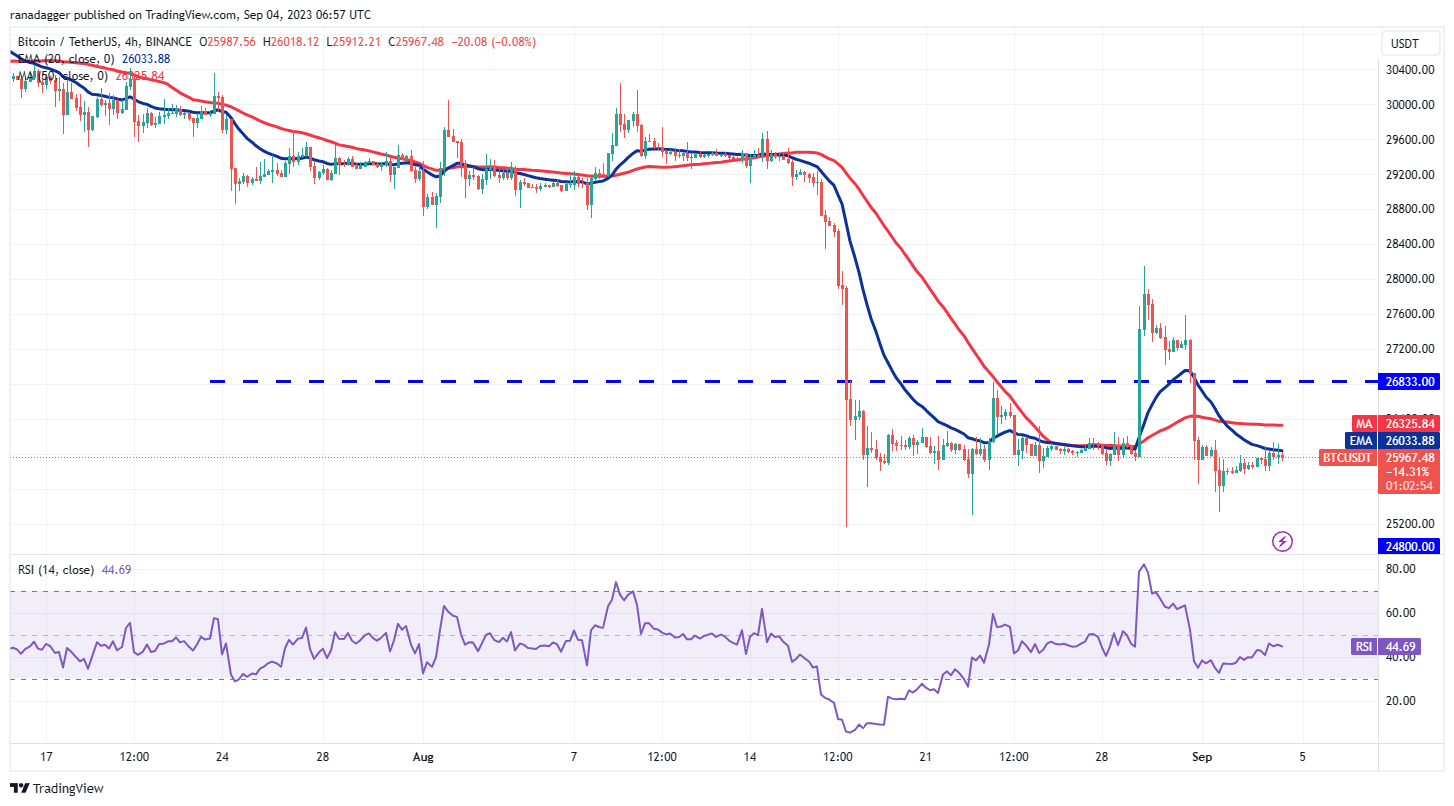Click the purple lightning bolt event icon
This screenshot has height=806, width=1454.
point(1282,541)
